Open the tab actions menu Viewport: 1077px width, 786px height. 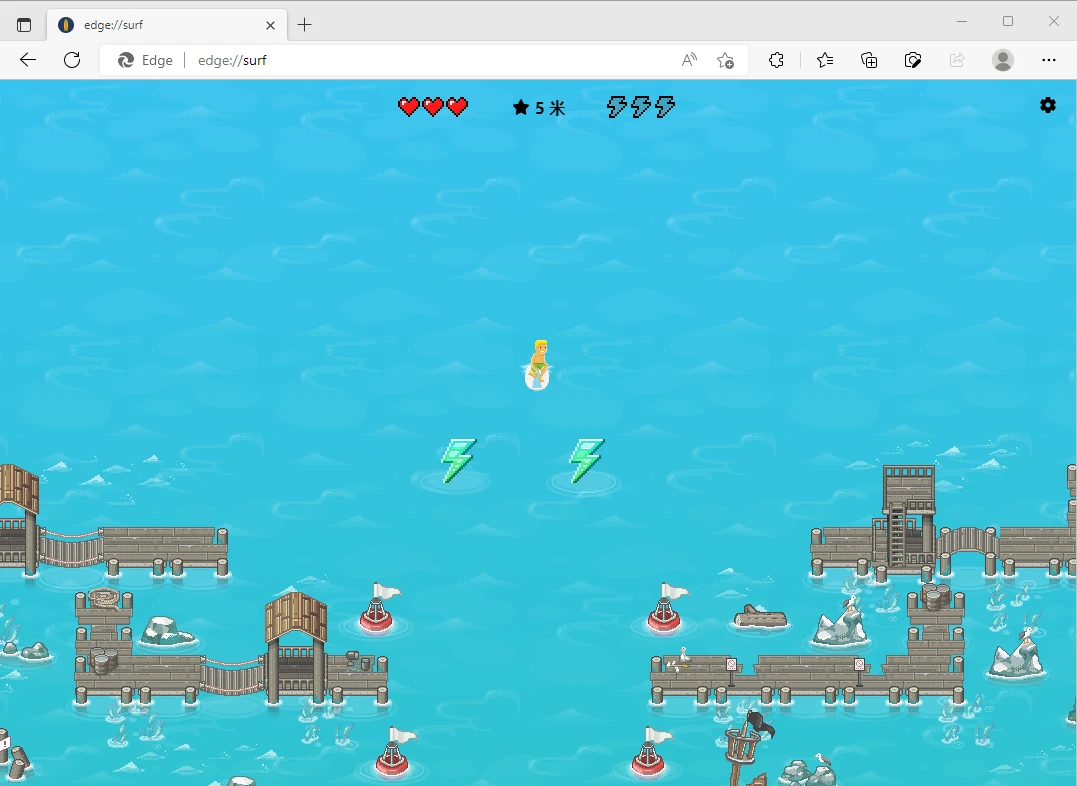(24, 25)
